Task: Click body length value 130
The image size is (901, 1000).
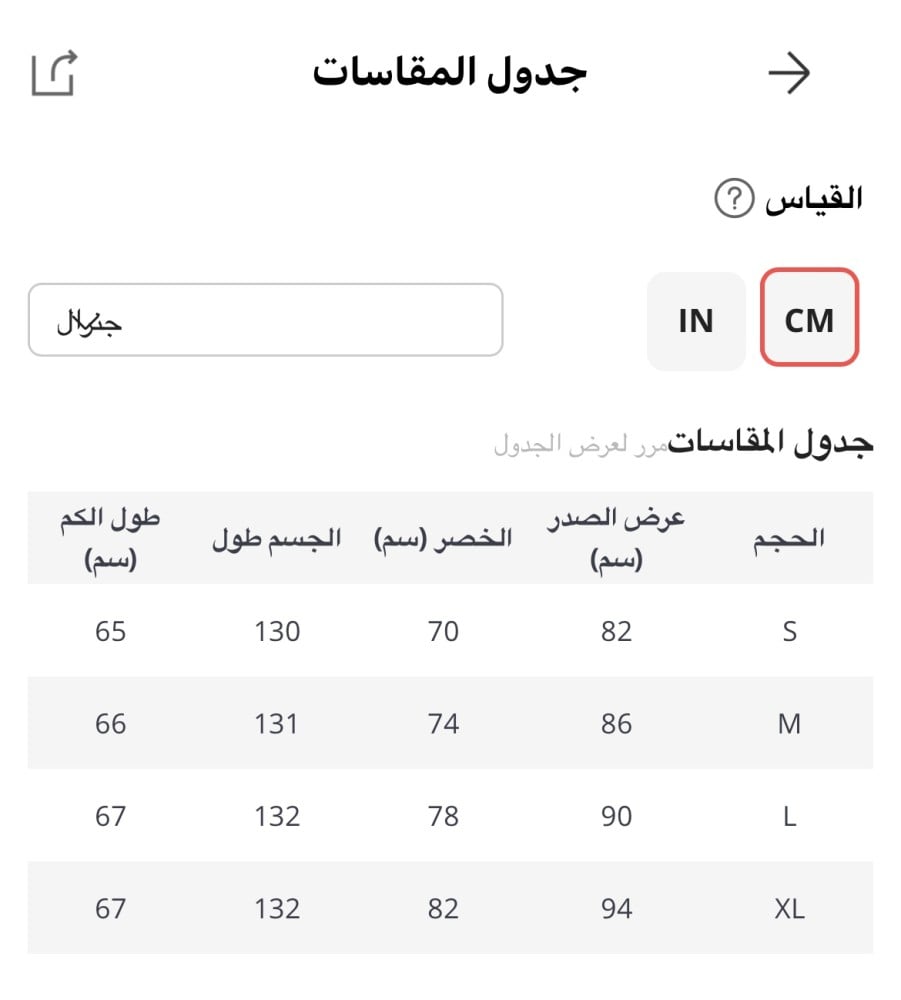Action: [276, 631]
